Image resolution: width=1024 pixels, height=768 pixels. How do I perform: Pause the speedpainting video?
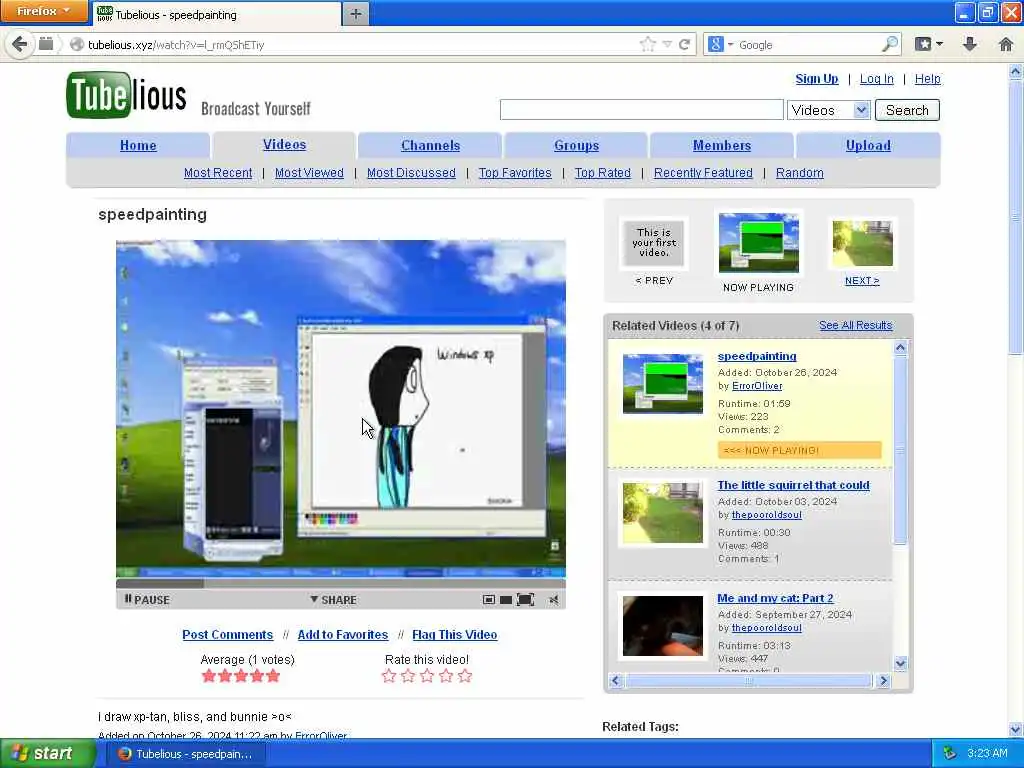coord(147,600)
